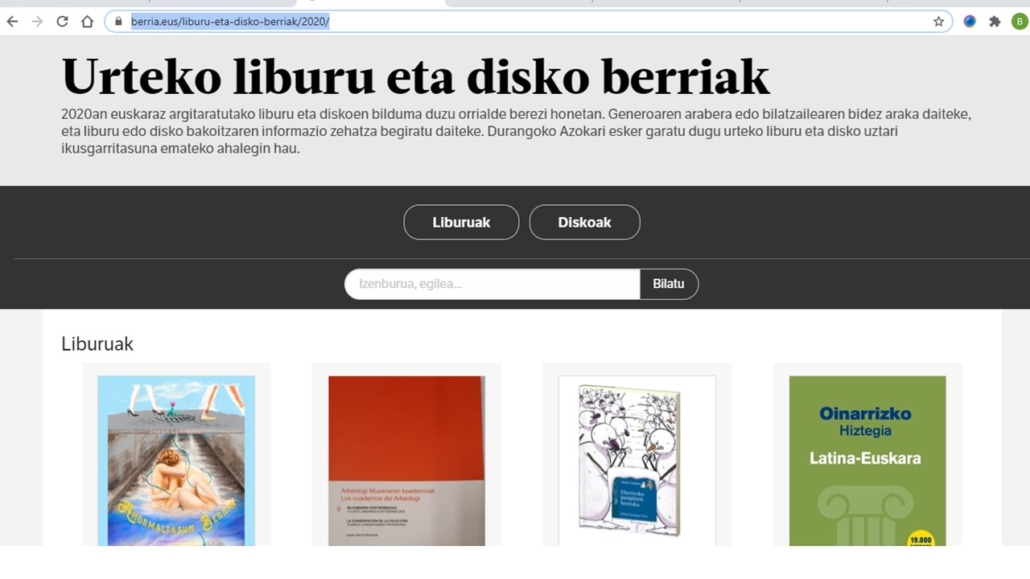Open the browser home page icon
The height and width of the screenshot is (579, 1030).
[87, 22]
